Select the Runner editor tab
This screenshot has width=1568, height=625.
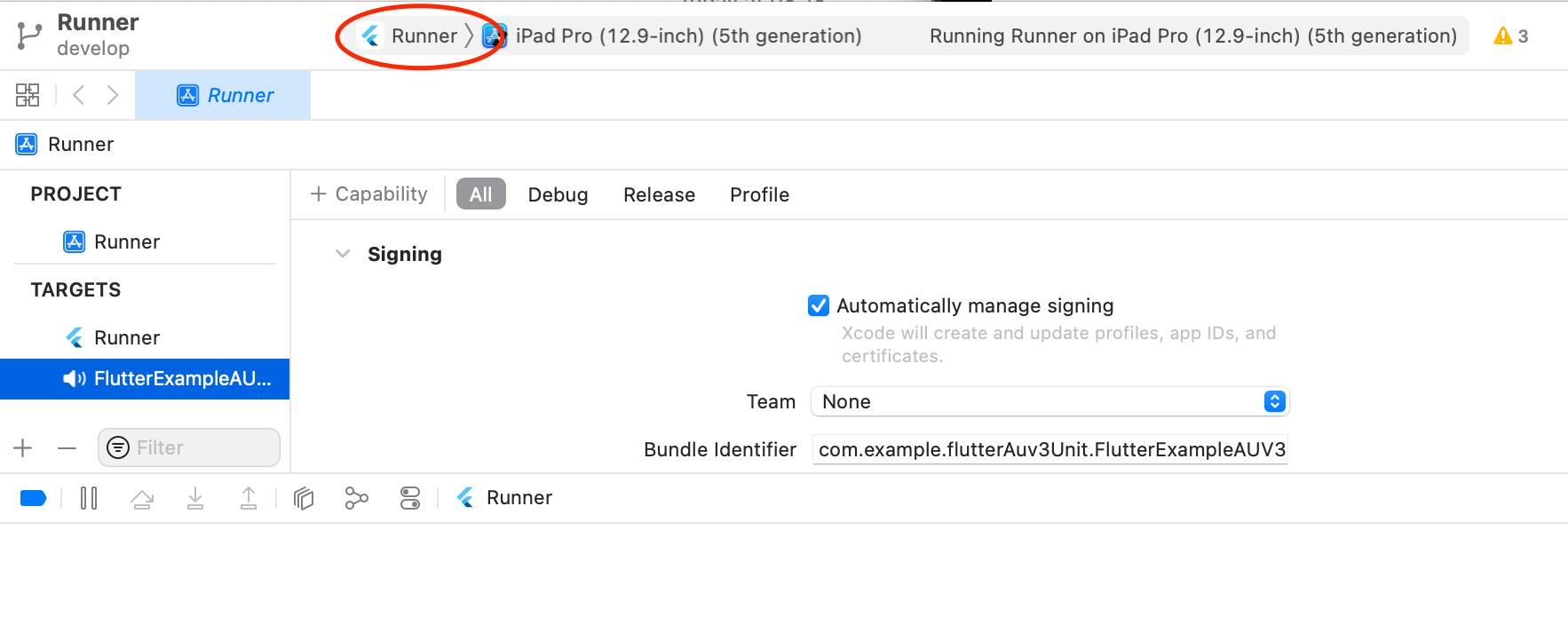[223, 95]
